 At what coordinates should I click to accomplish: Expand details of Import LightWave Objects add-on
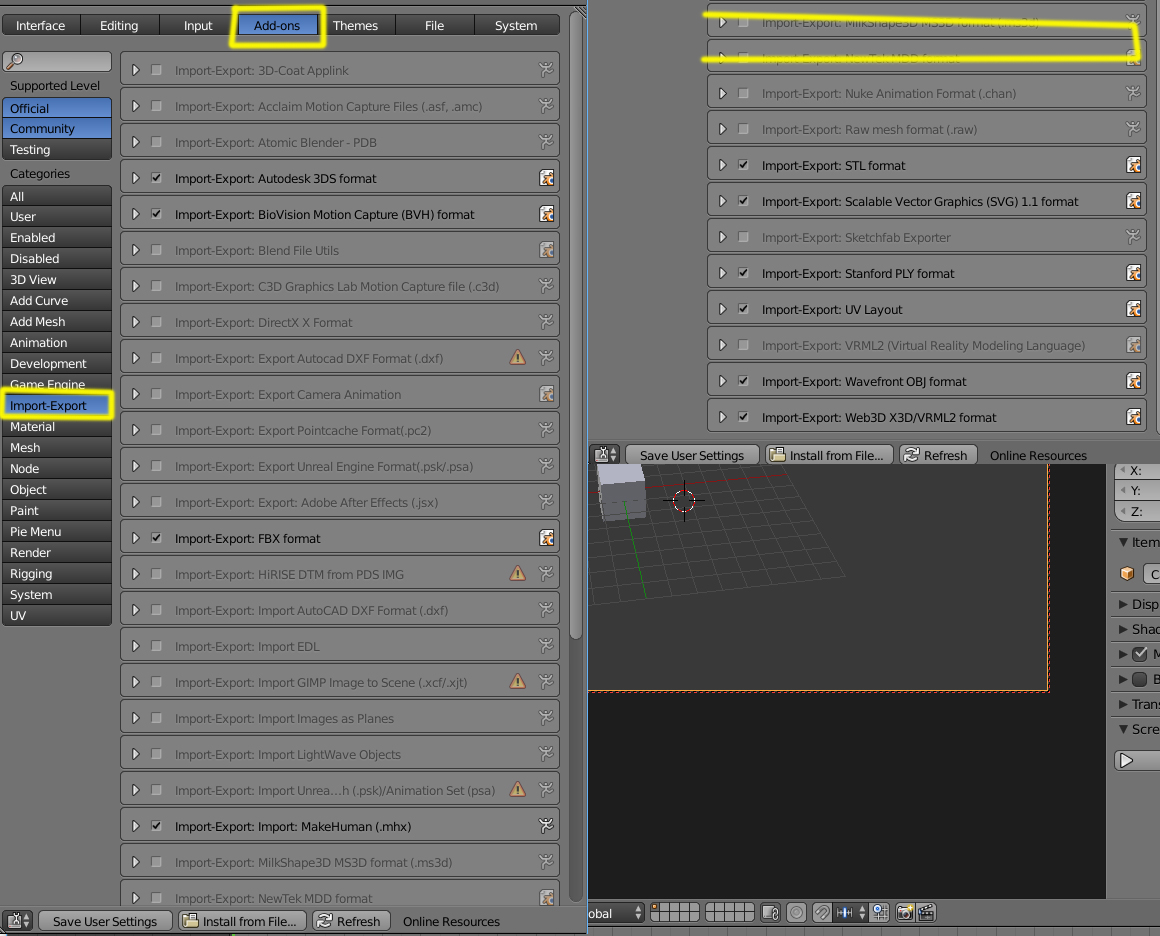pos(135,755)
